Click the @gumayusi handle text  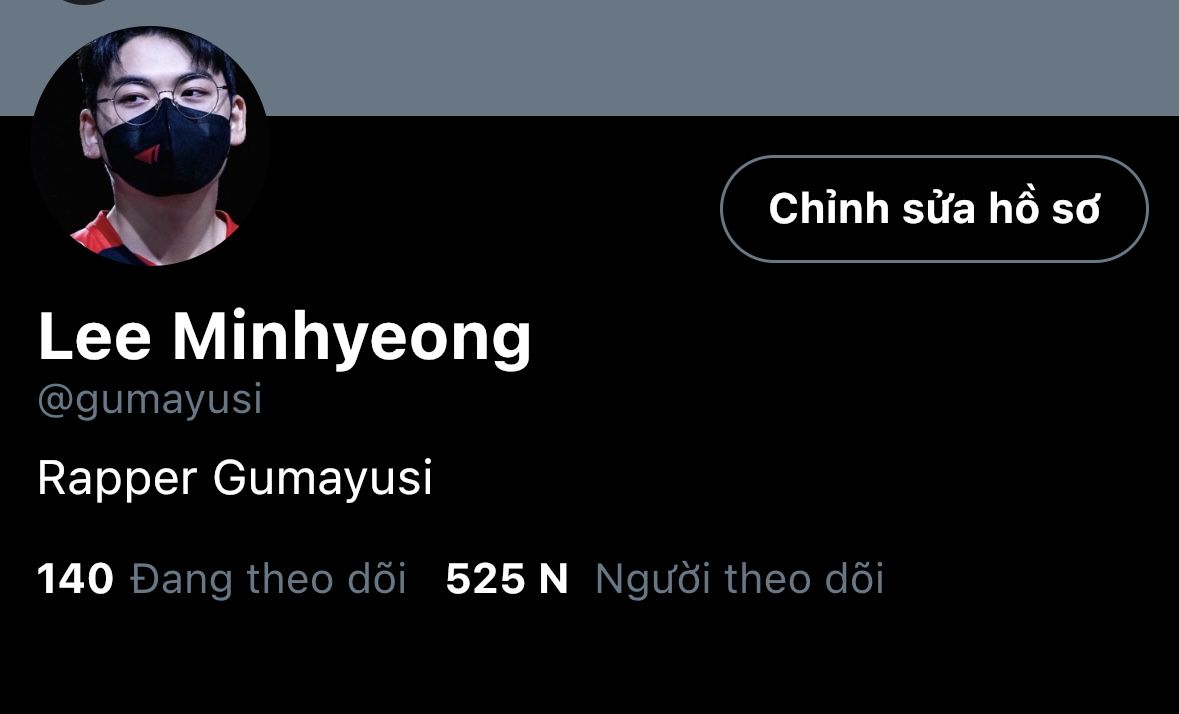pos(150,400)
